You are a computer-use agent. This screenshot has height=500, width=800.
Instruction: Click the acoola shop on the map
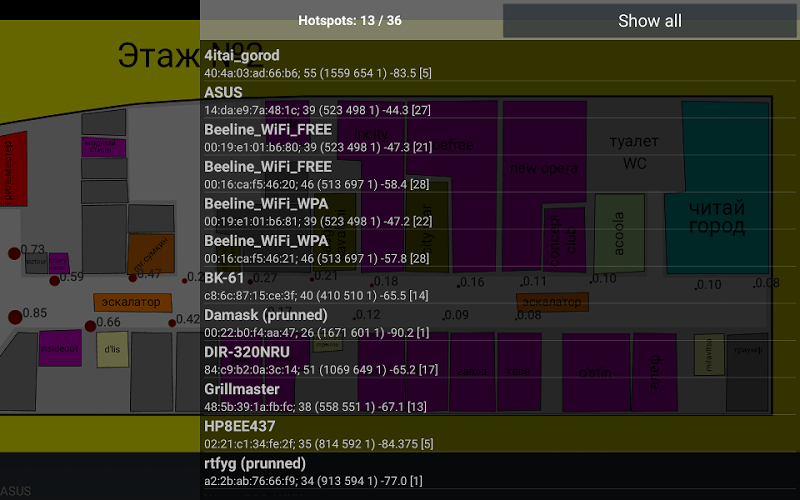619,233
